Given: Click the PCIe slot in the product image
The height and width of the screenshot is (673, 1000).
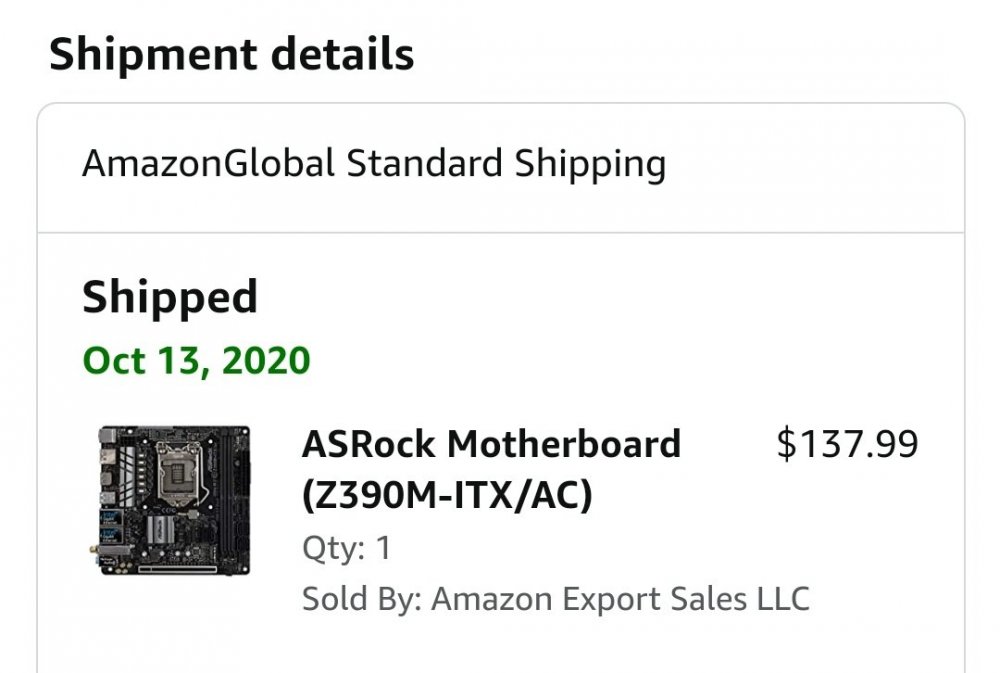Looking at the screenshot, I should coord(178,568).
